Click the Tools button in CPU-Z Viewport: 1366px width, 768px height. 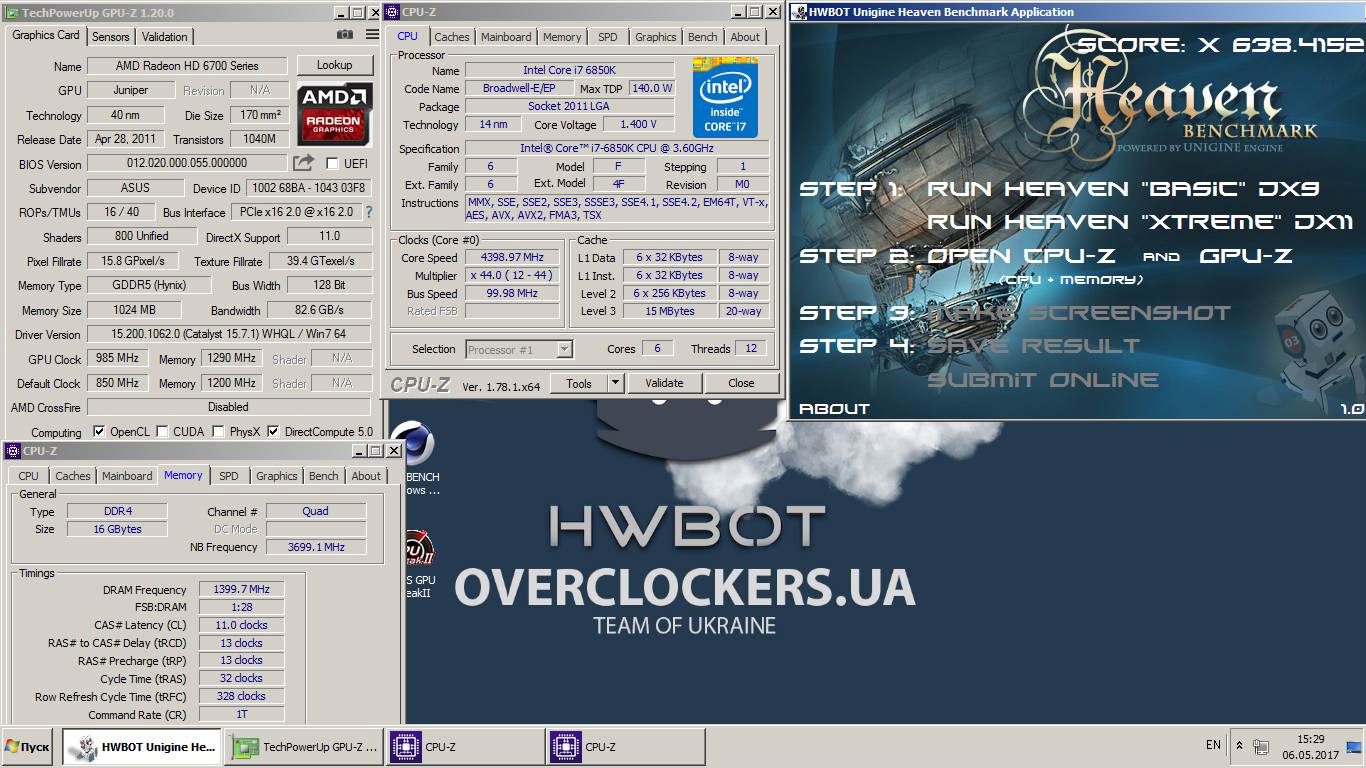coord(579,383)
